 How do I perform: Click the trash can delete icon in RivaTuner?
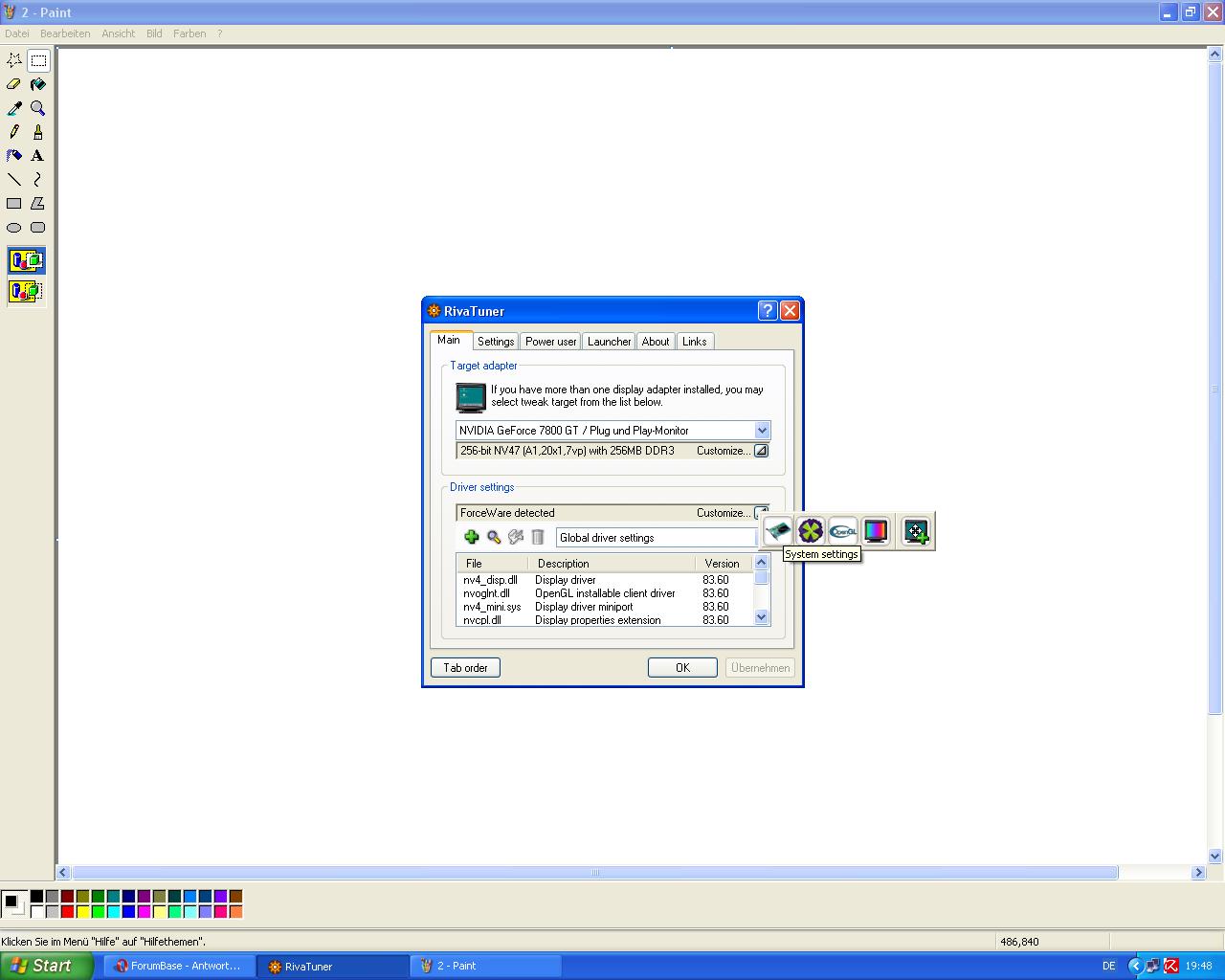tap(538, 538)
